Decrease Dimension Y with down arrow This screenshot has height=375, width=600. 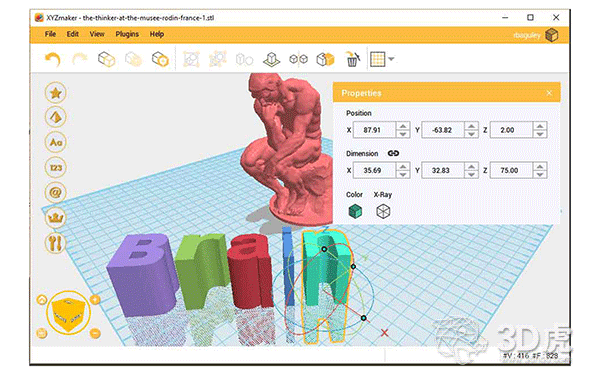tap(471, 174)
